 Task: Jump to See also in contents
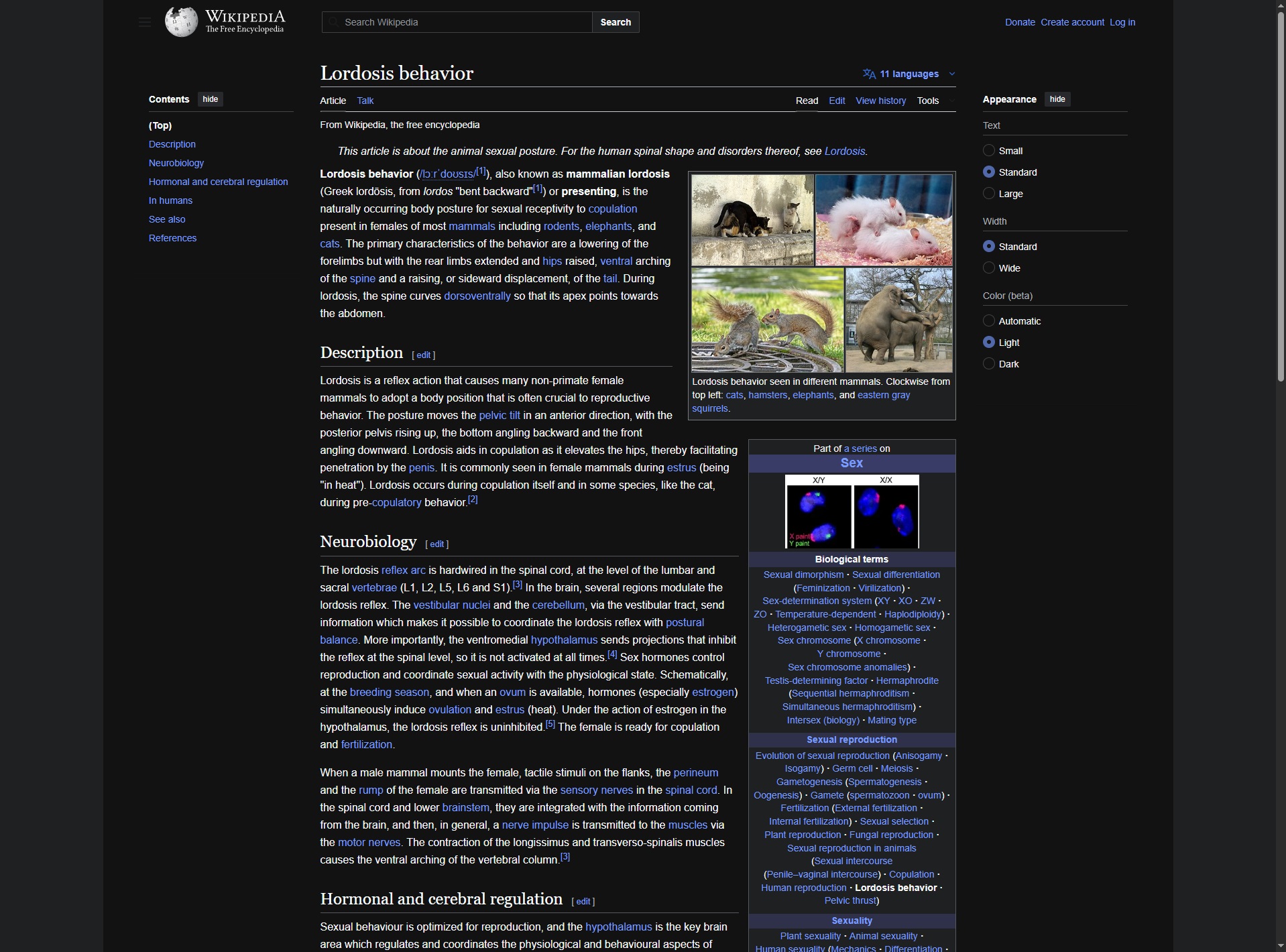pos(167,219)
